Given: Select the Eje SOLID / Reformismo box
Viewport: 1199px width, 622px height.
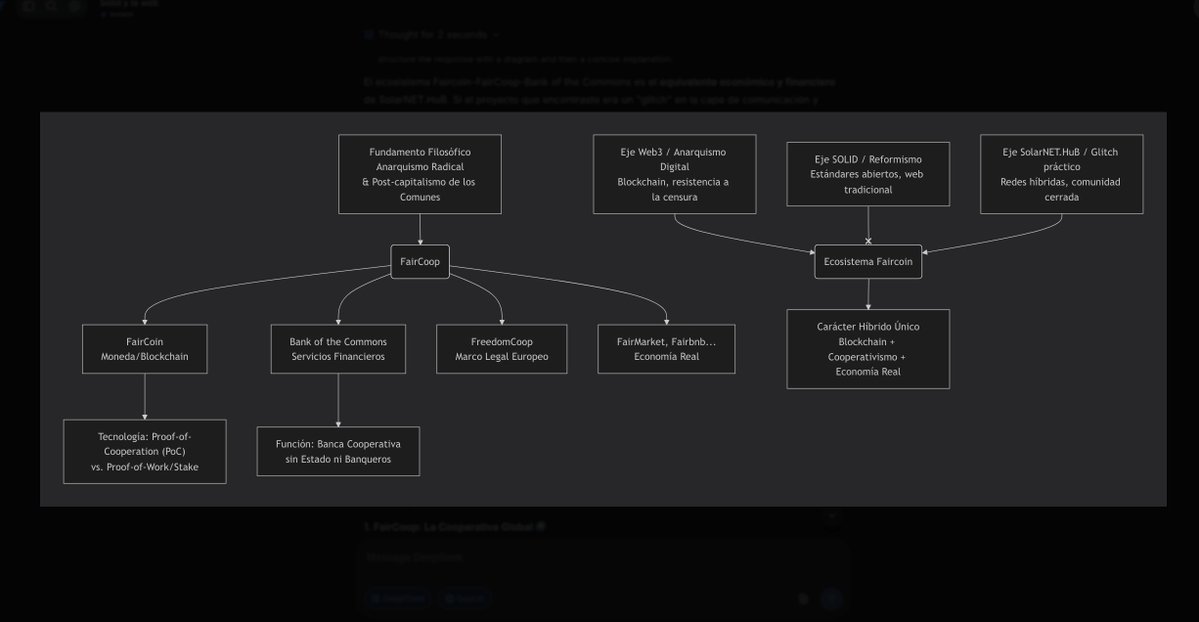Looking at the screenshot, I should [x=868, y=174].
